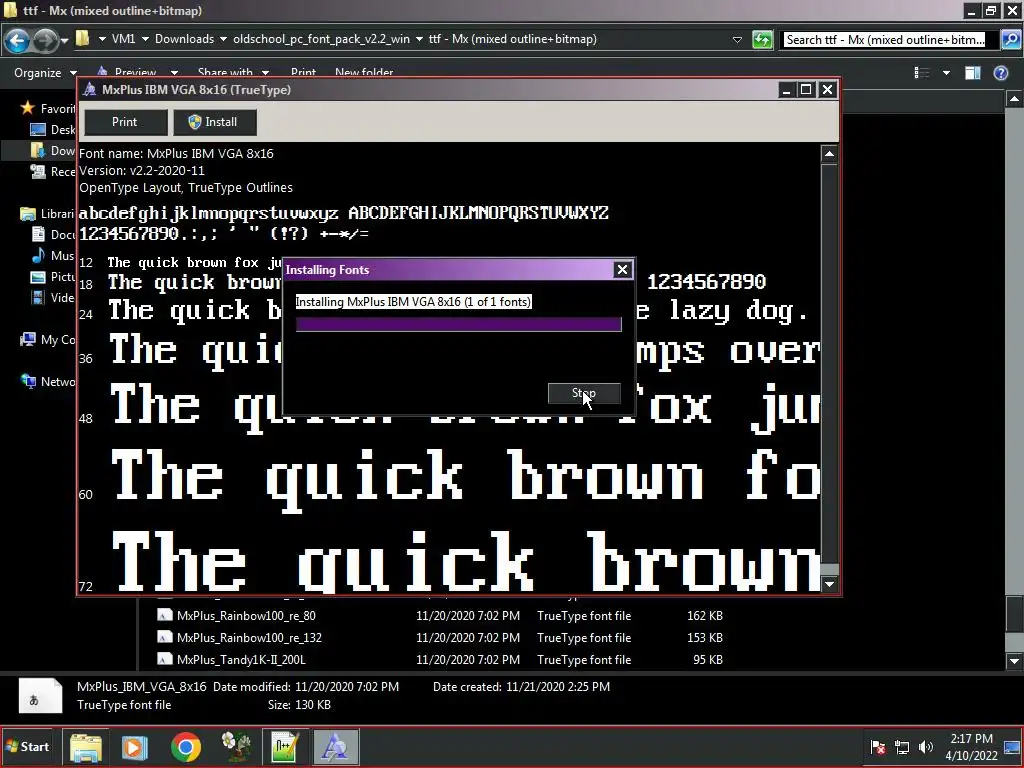Click the MxPlus_Tandy1K-II_200L font file icon
Image resolution: width=1024 pixels, height=768 pixels.
(165, 660)
